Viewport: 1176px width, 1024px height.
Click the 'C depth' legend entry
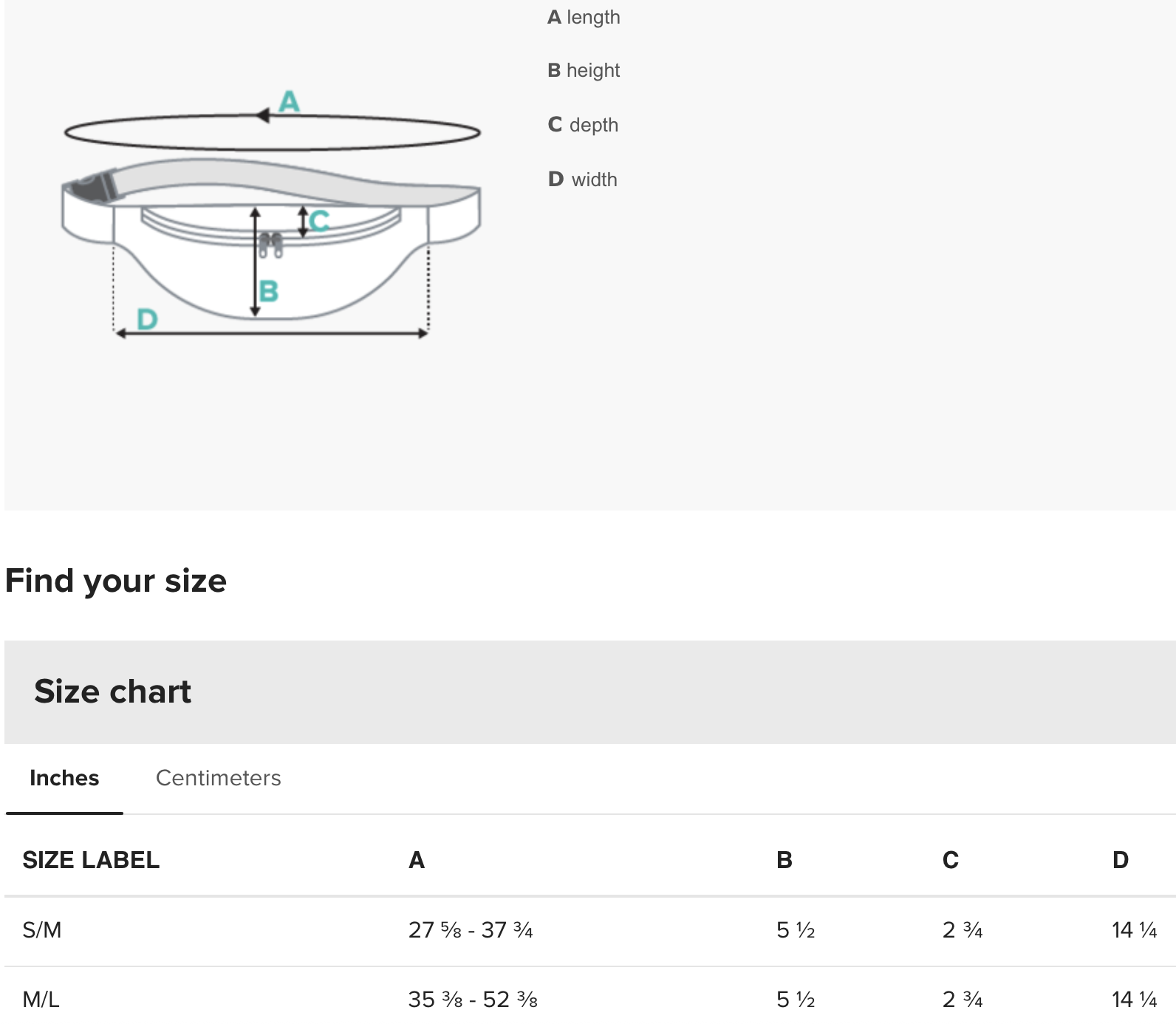pyautogui.click(x=583, y=125)
